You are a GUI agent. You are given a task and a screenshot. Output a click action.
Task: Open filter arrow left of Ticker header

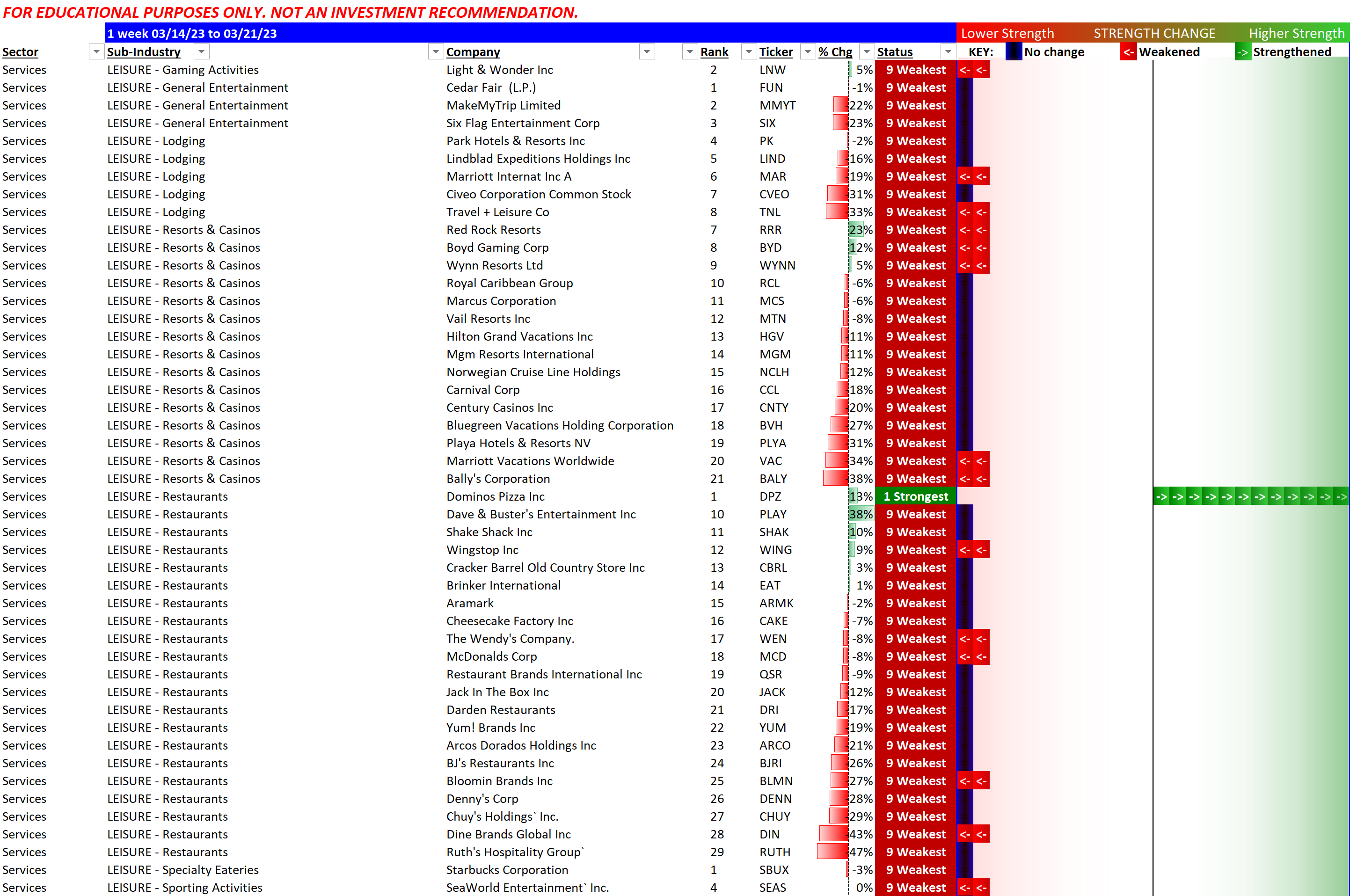click(749, 52)
